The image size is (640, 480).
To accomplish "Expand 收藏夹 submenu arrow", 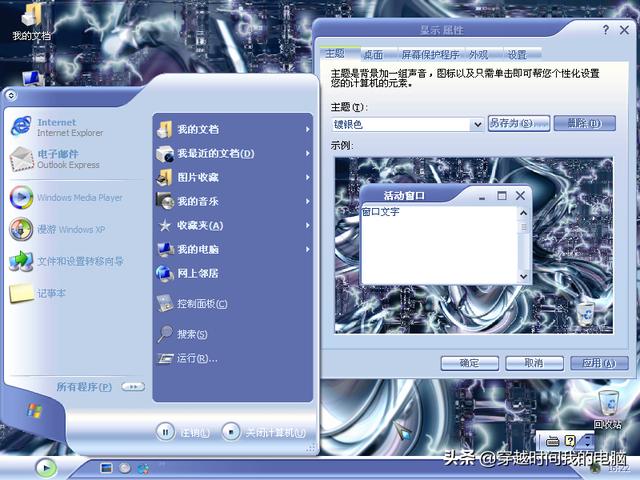I will tap(308, 225).
